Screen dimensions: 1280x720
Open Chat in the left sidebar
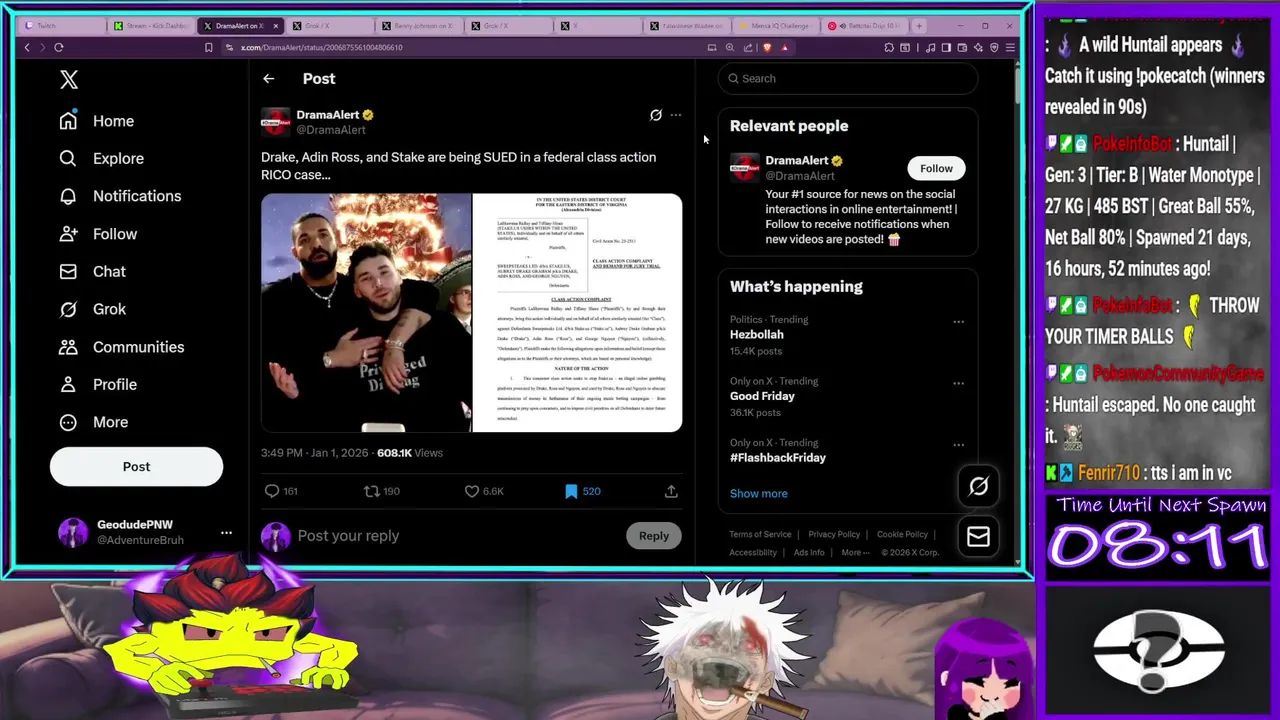pos(92,271)
